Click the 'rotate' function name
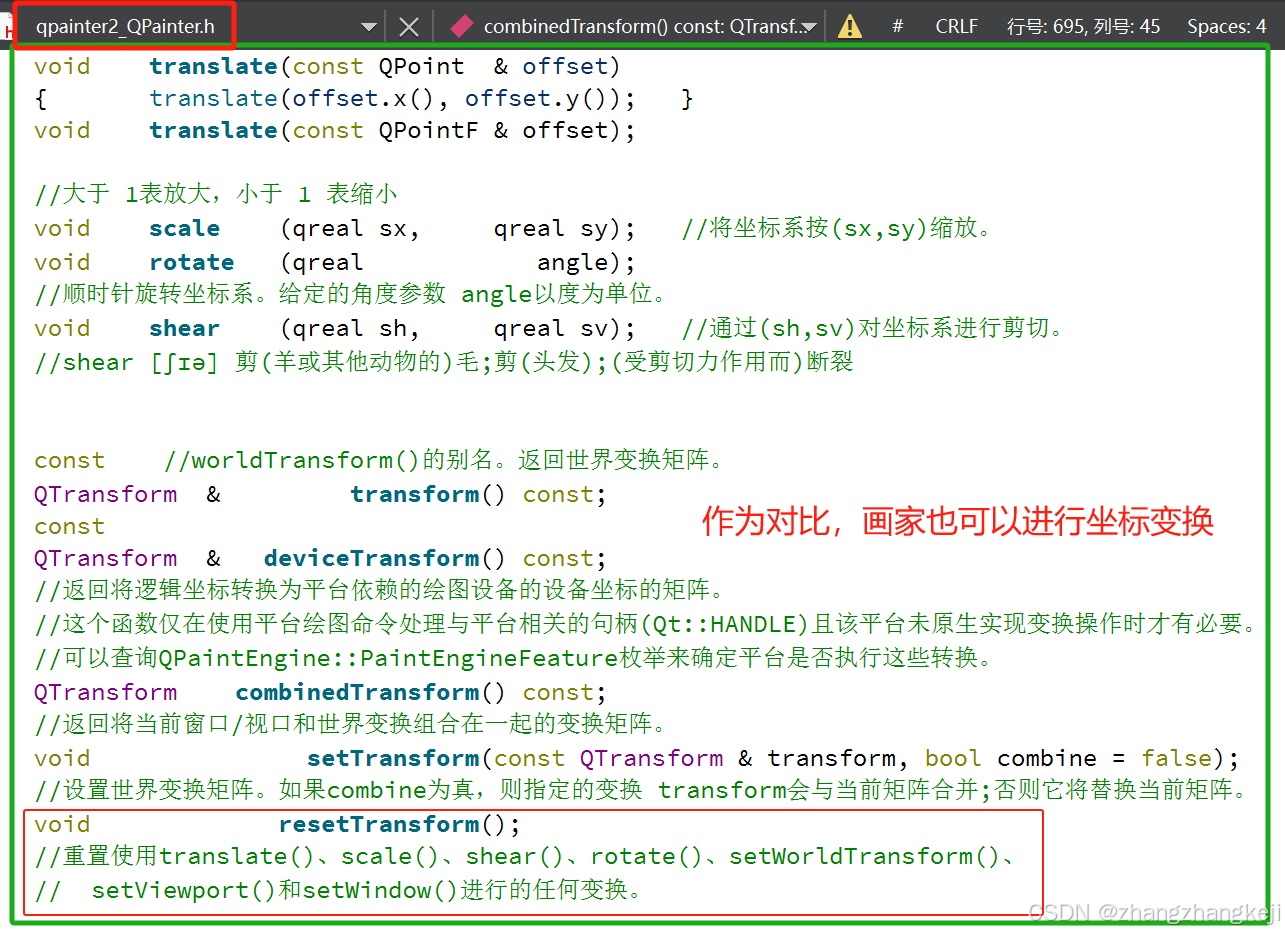Image resolution: width=1285 pixels, height=934 pixels. pos(192,262)
